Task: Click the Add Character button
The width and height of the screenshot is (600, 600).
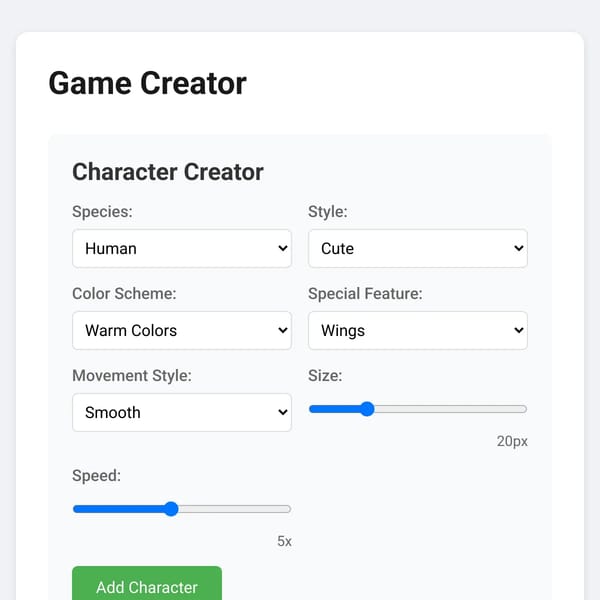Action: [147, 583]
